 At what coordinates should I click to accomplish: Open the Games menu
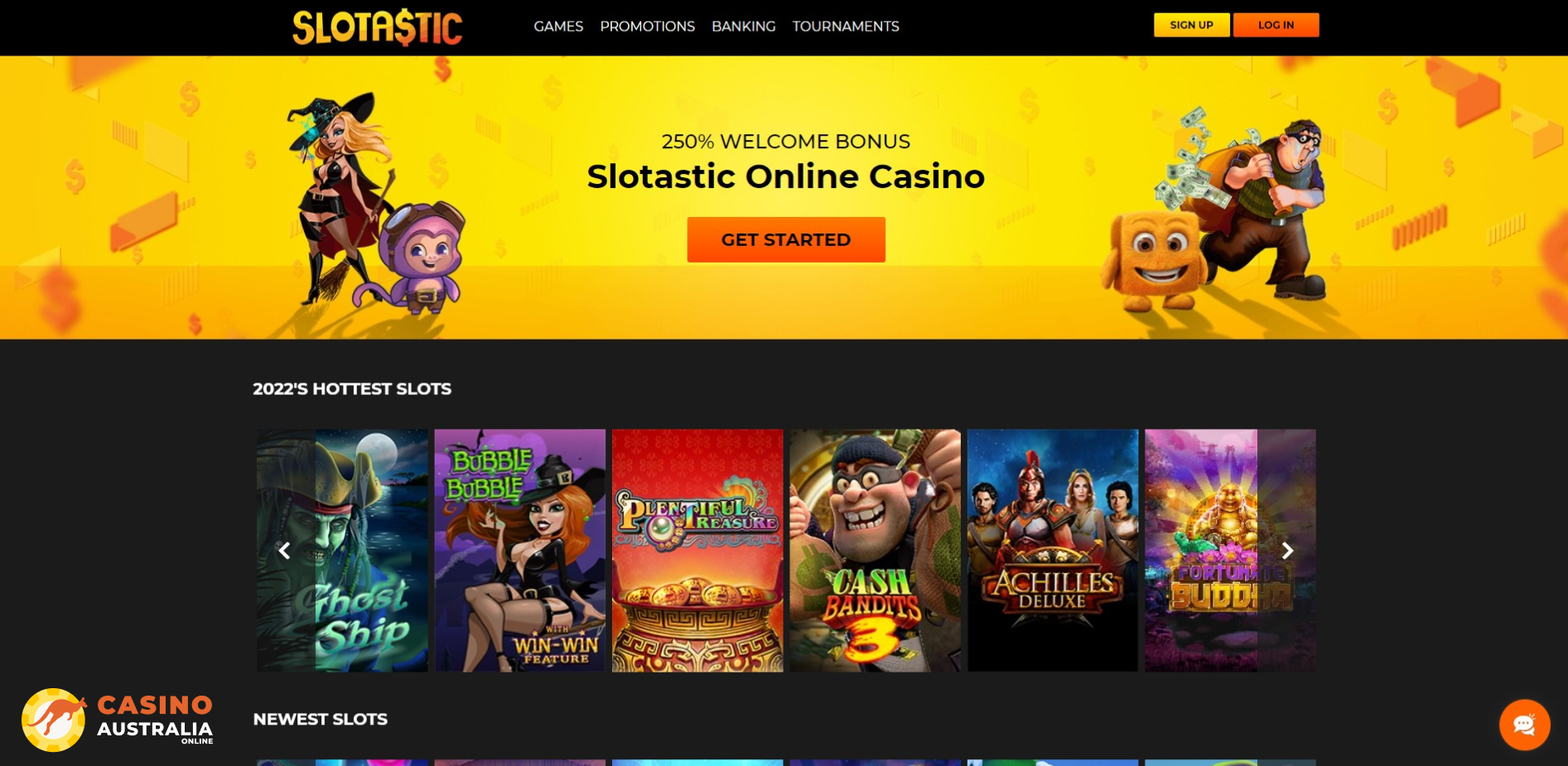[558, 26]
